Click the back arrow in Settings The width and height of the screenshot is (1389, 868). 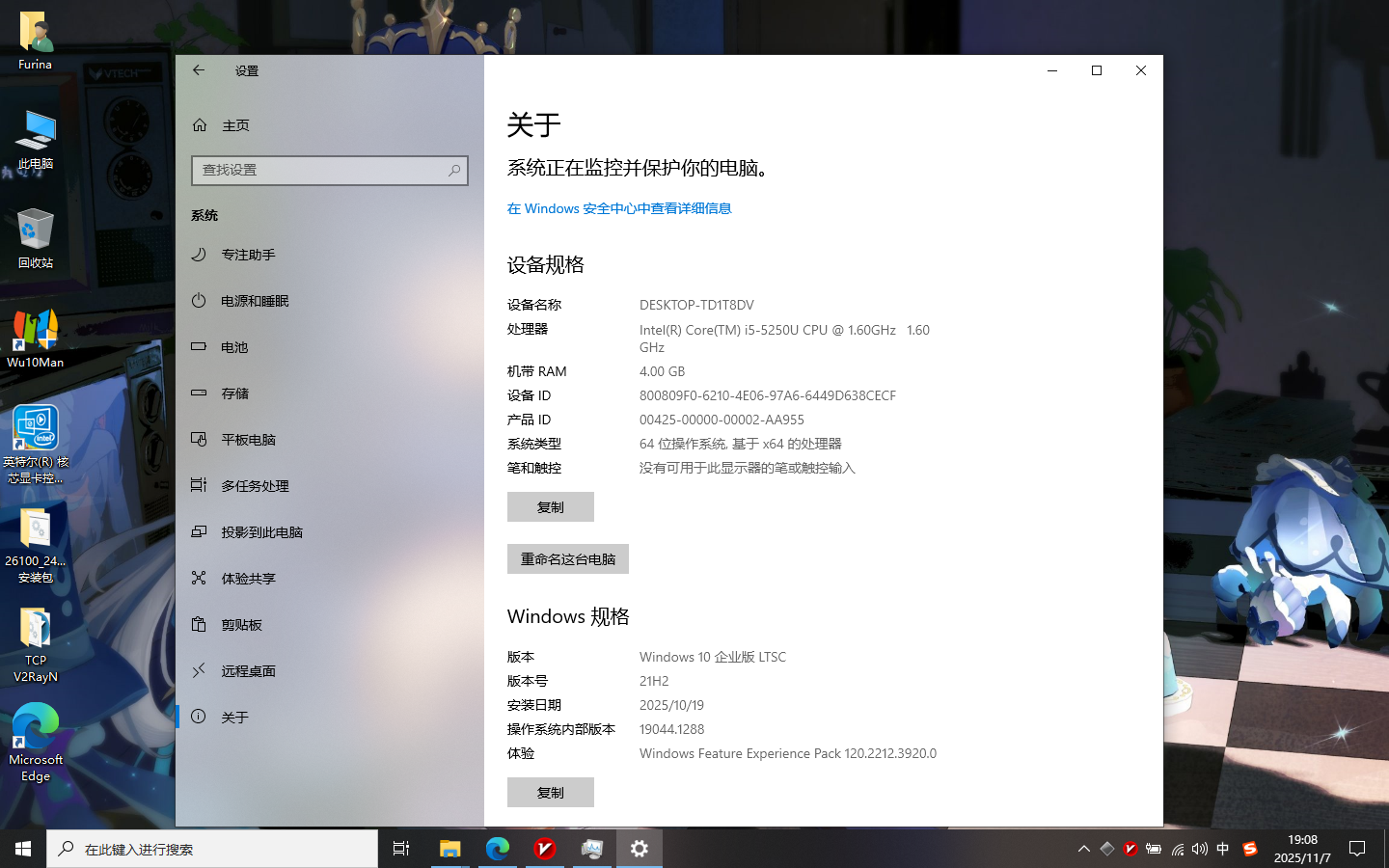coord(198,69)
